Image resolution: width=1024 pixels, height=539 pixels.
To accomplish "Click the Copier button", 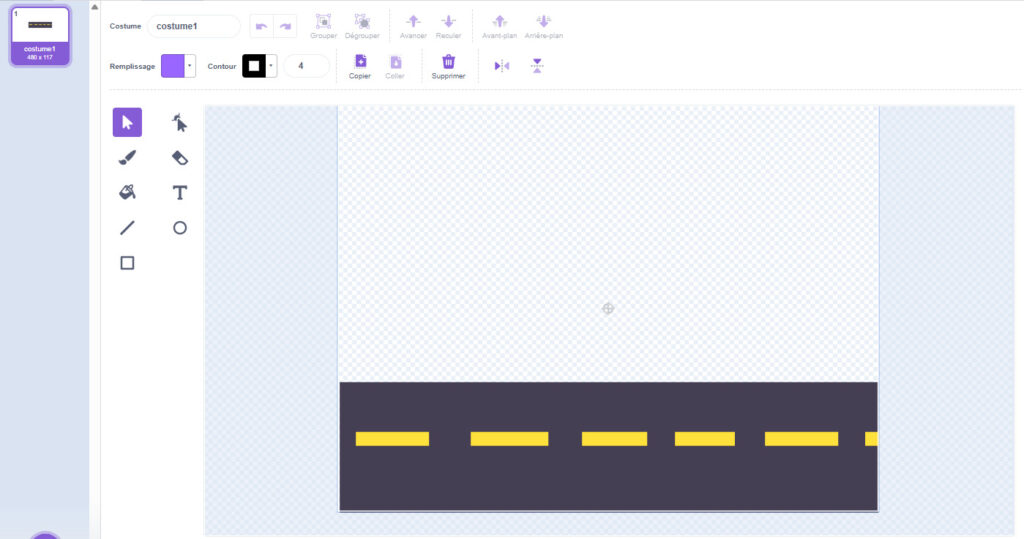I will pyautogui.click(x=360, y=66).
